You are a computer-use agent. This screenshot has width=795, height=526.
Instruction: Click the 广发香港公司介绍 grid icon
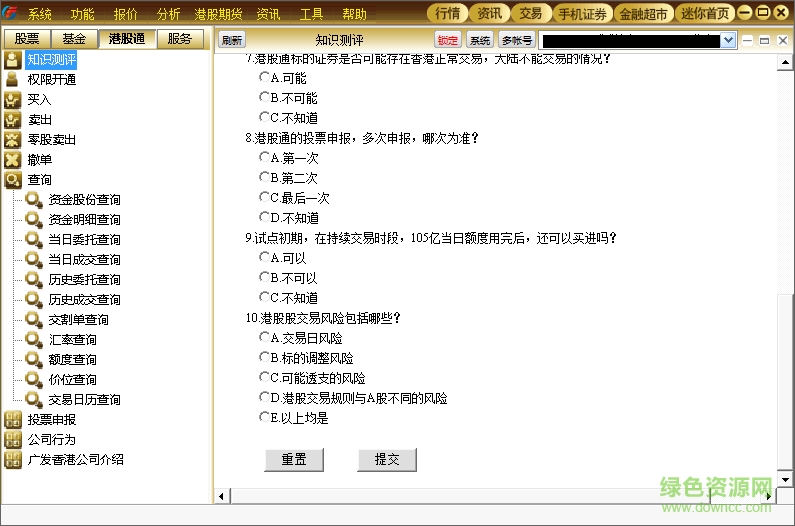click(x=13, y=460)
